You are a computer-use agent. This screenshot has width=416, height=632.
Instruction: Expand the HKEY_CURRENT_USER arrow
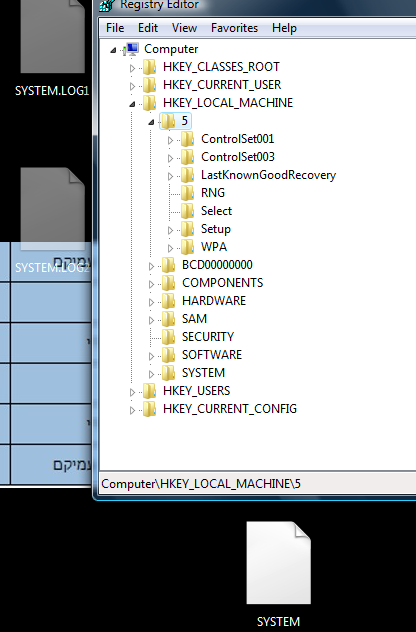(132, 86)
